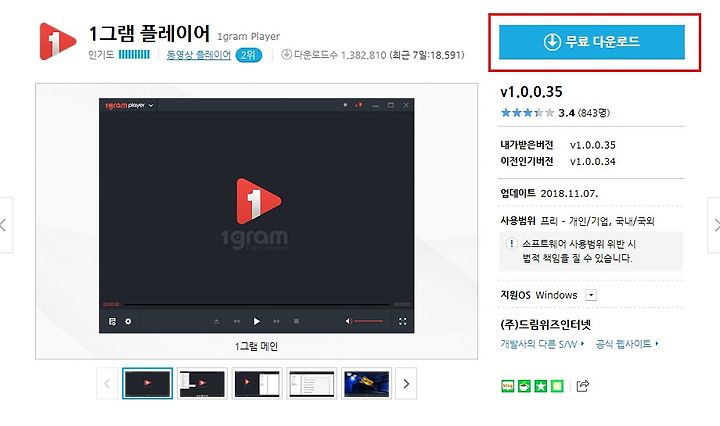The image size is (720, 426).
Task: Select the fourth settings screenshot thumbnail
Action: (x=312, y=383)
